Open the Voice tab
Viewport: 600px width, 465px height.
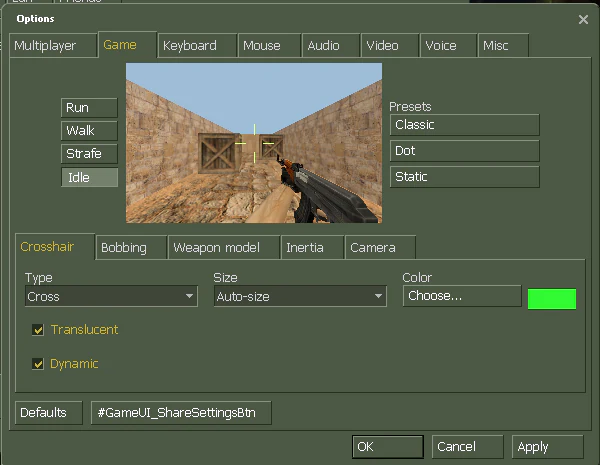pos(448,46)
